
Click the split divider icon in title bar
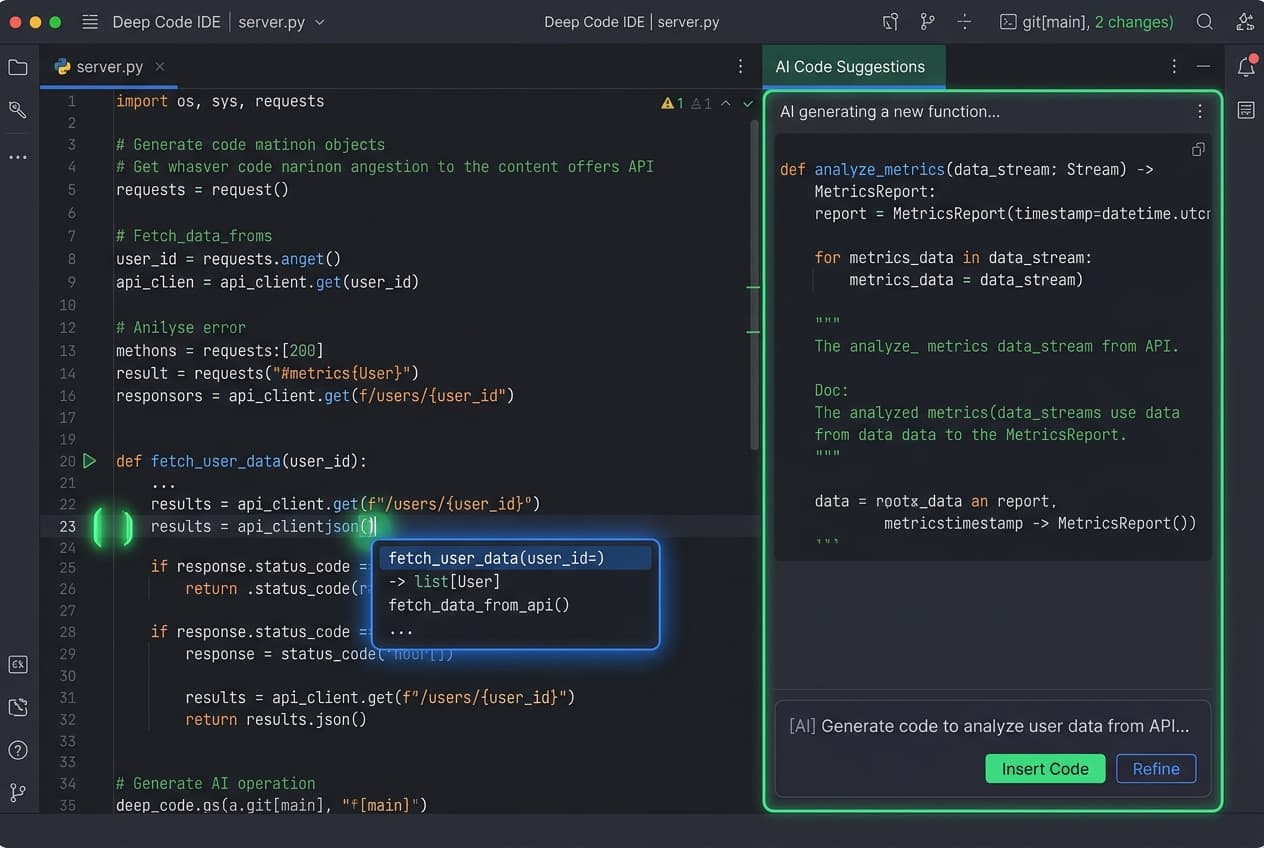[x=964, y=22]
